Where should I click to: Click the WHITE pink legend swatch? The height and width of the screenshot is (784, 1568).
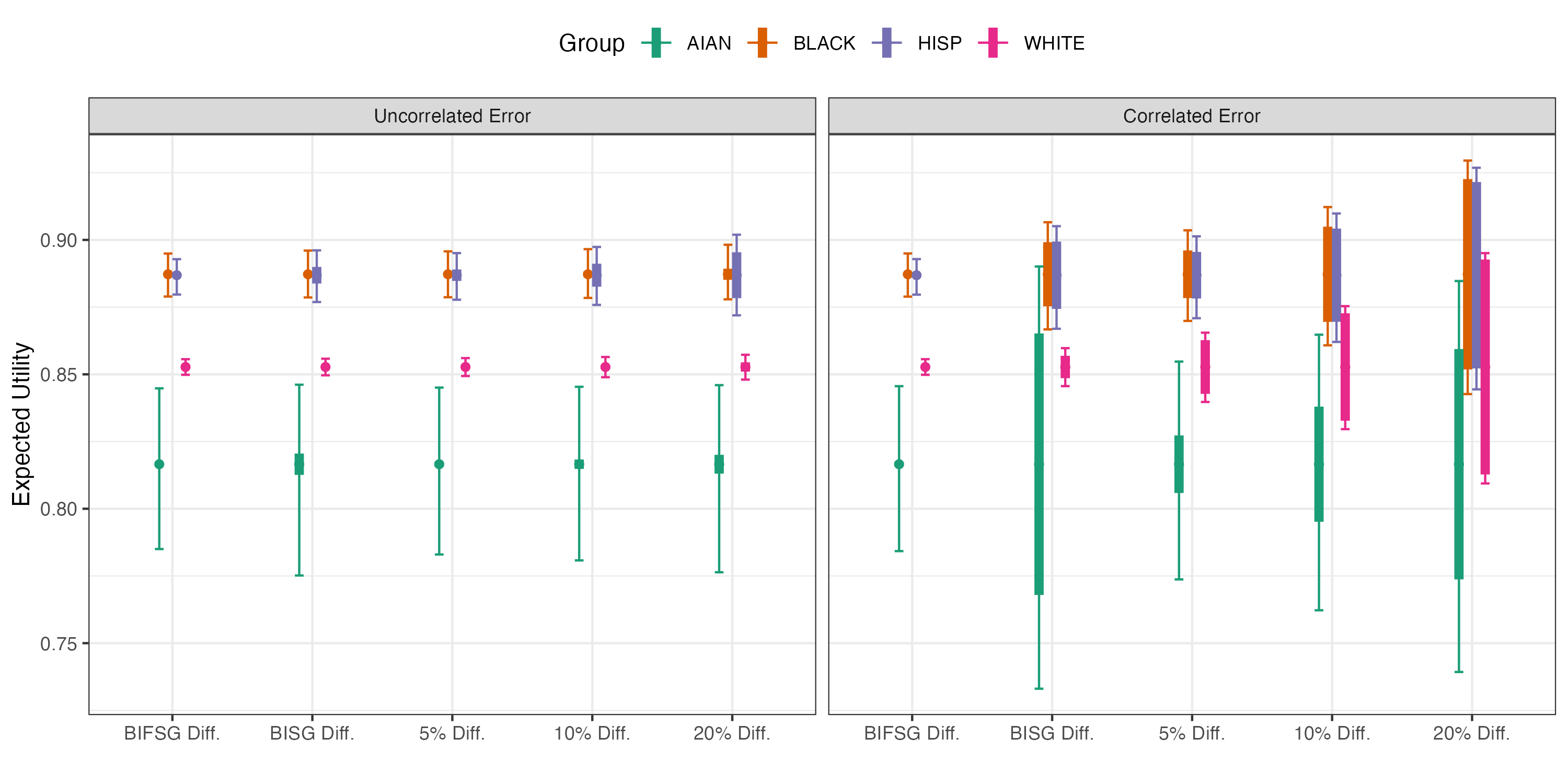993,43
